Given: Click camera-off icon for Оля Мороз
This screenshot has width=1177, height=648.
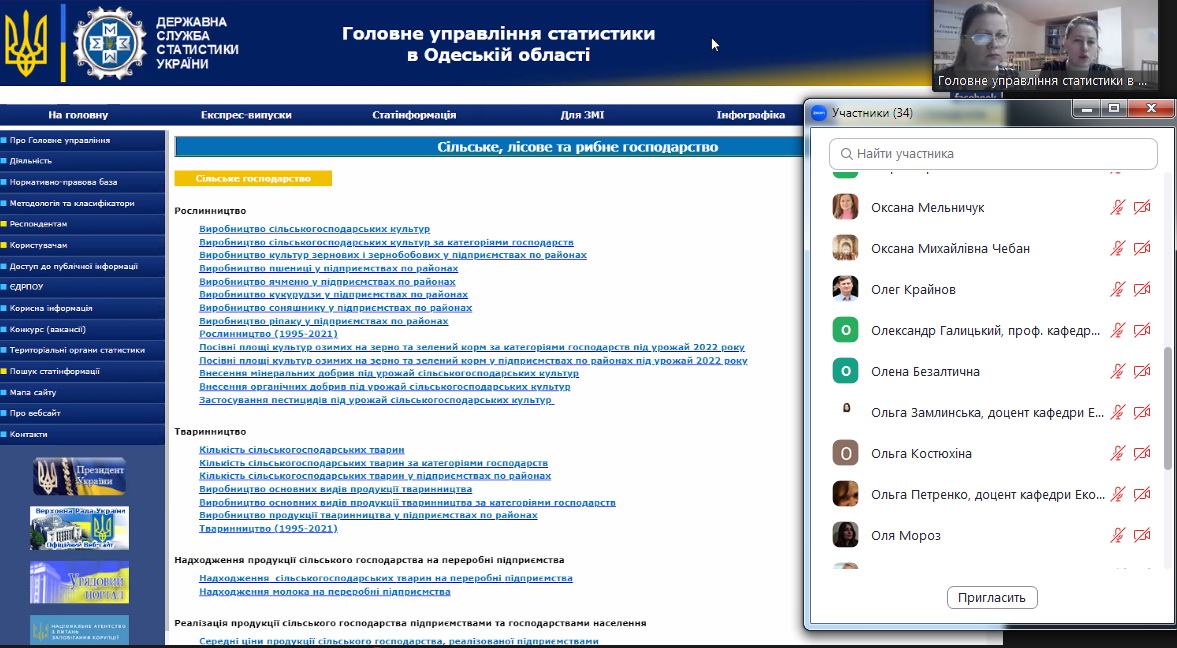Looking at the screenshot, I should (1142, 536).
